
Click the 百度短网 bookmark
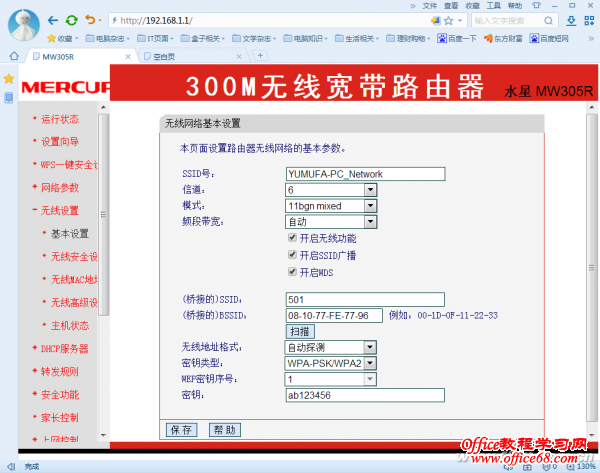[x=549, y=39]
